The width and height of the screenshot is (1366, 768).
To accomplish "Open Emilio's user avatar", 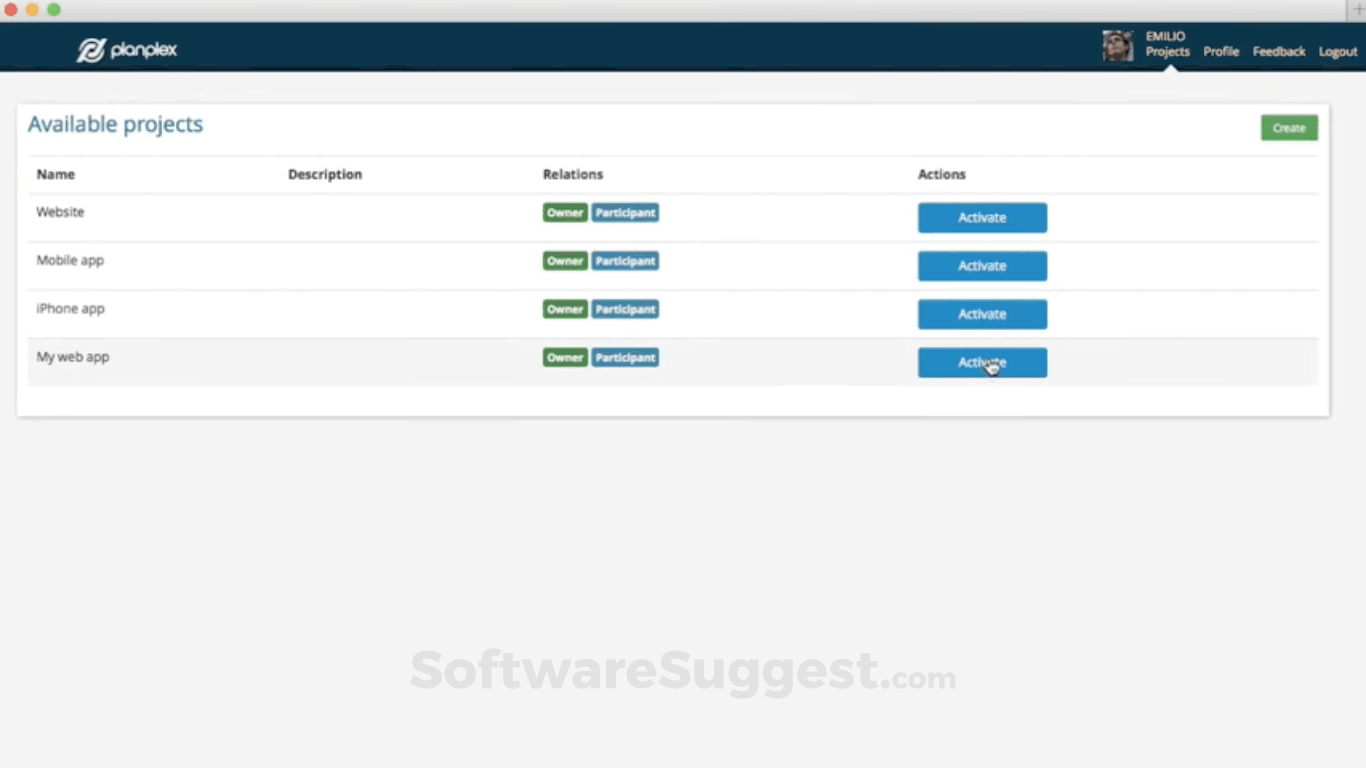I will pyautogui.click(x=1118, y=46).
